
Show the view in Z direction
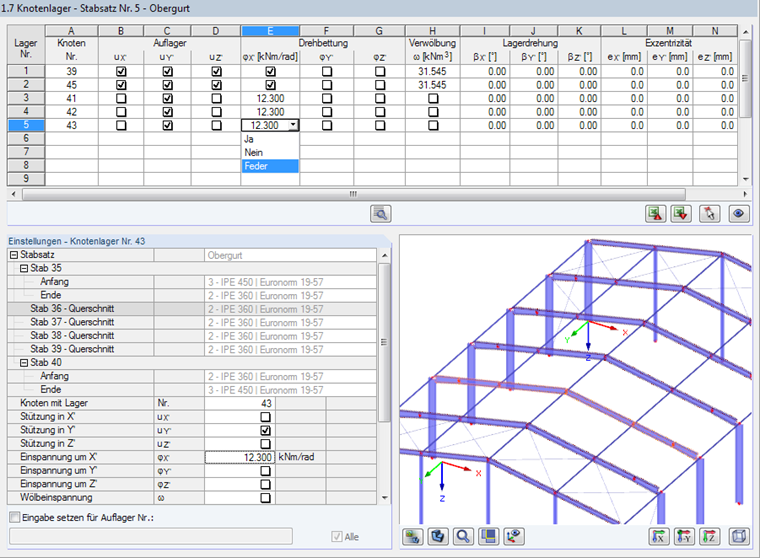pyautogui.click(x=709, y=536)
